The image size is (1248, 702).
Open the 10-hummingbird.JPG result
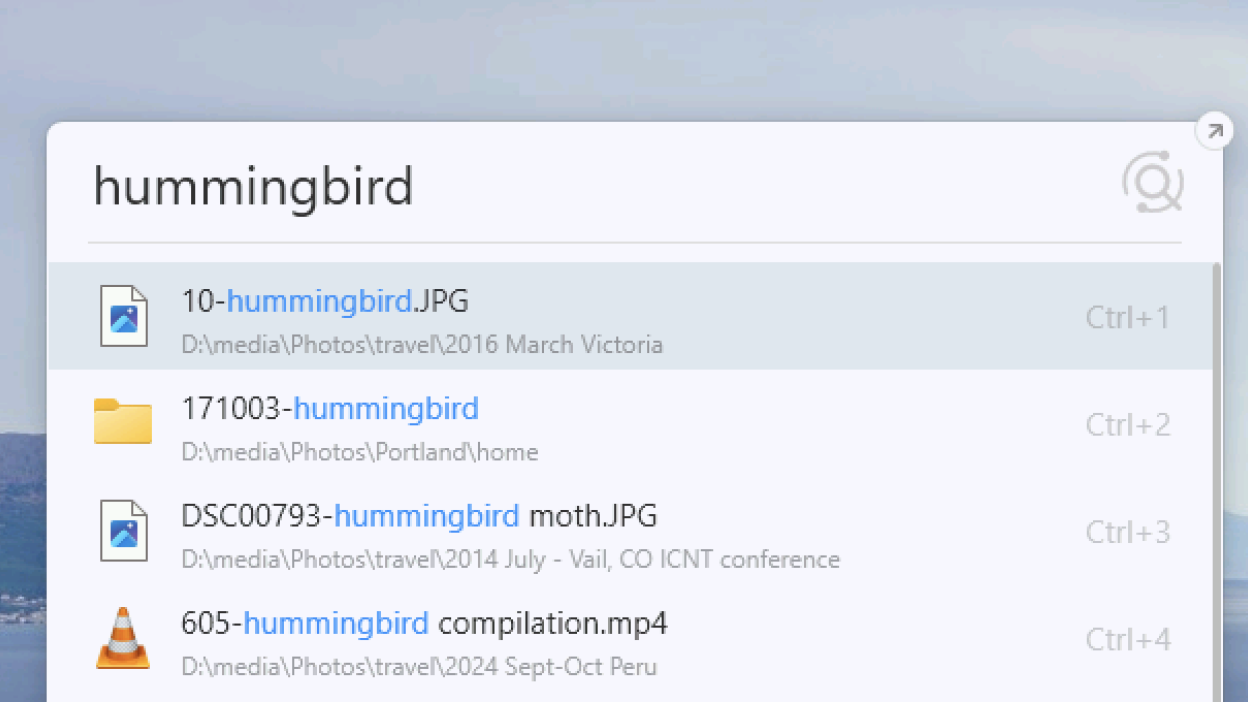(325, 301)
